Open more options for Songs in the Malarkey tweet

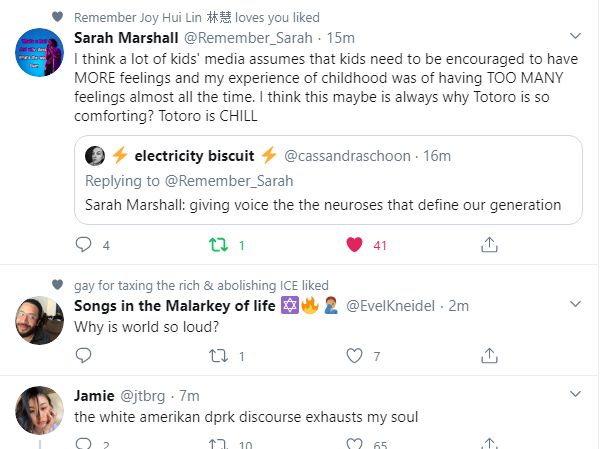(x=572, y=305)
